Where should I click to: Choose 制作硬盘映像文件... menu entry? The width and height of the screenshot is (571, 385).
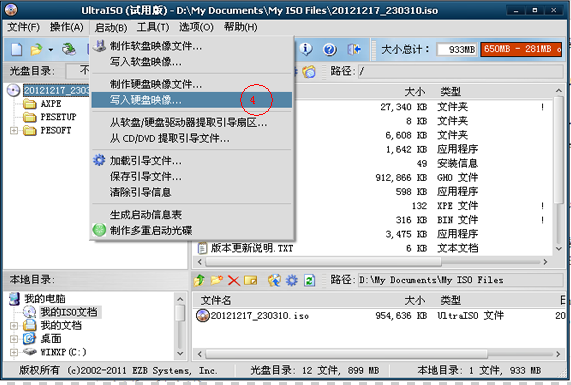pyautogui.click(x=192, y=85)
